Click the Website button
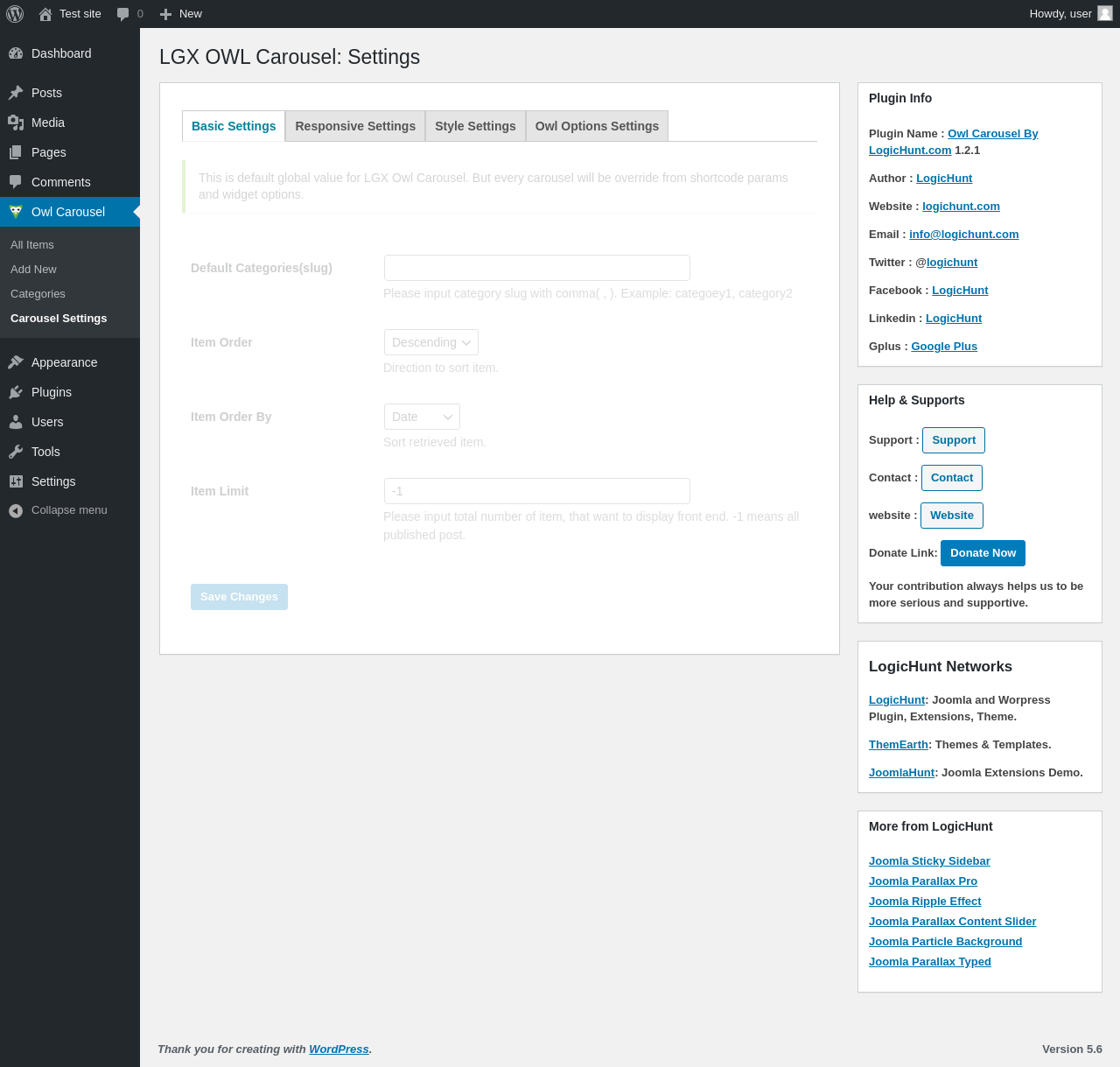Image resolution: width=1120 pixels, height=1067 pixels. (x=952, y=516)
